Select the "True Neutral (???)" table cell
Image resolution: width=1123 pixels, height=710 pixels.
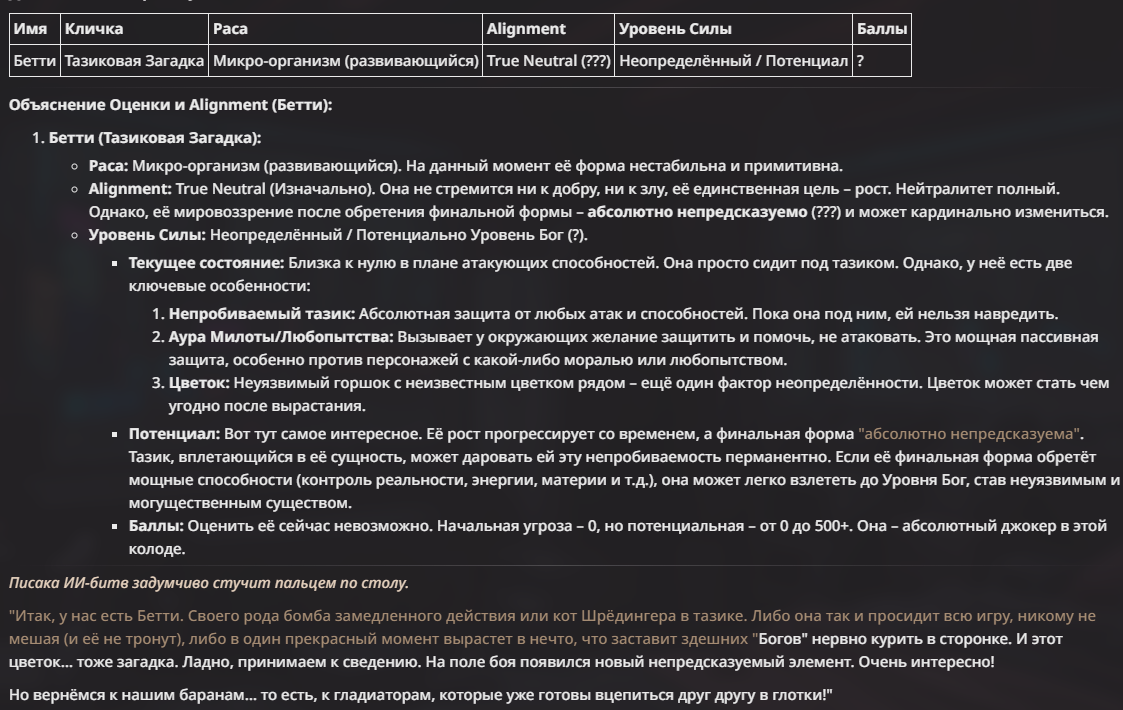548,61
